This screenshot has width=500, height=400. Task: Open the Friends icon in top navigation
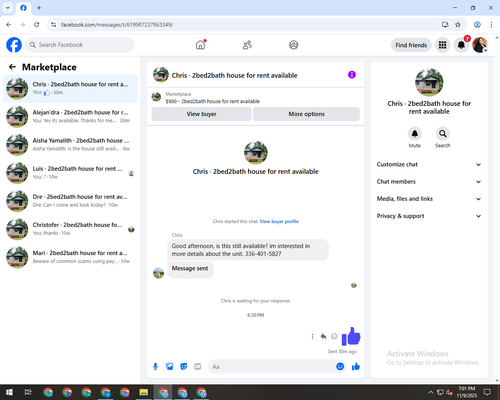247,45
